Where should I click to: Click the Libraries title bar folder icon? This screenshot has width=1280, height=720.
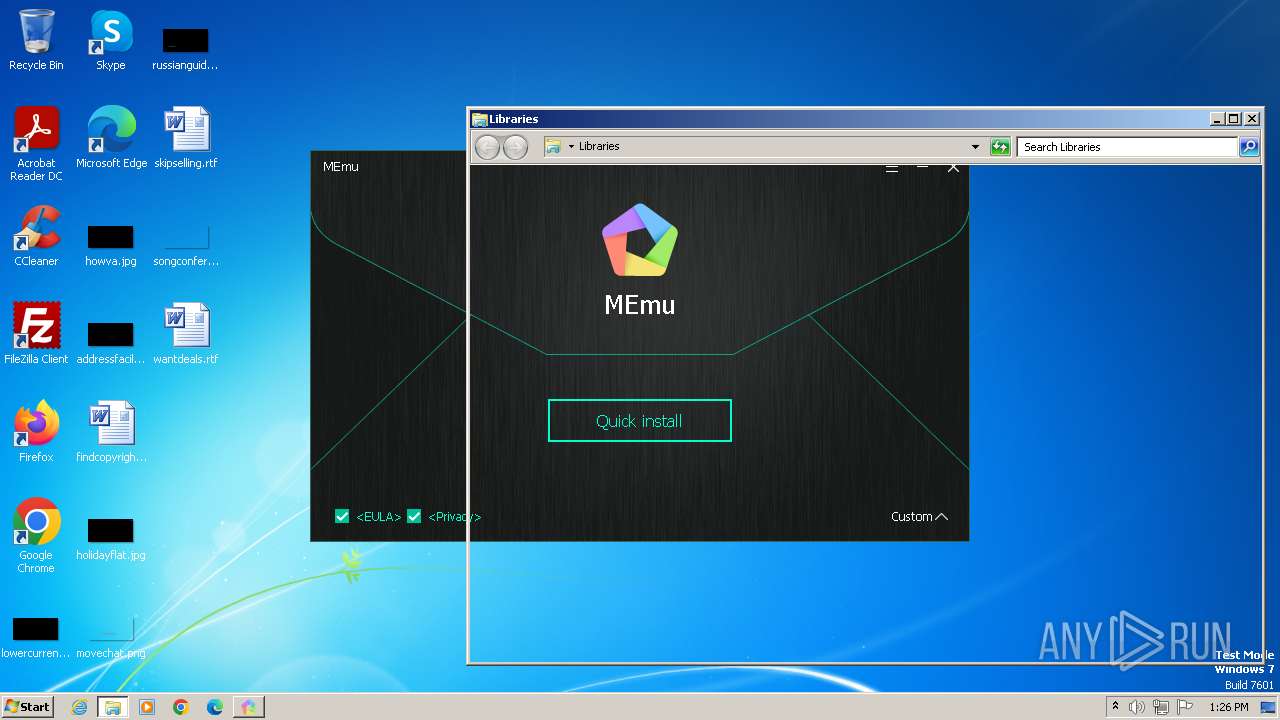pyautogui.click(x=480, y=119)
